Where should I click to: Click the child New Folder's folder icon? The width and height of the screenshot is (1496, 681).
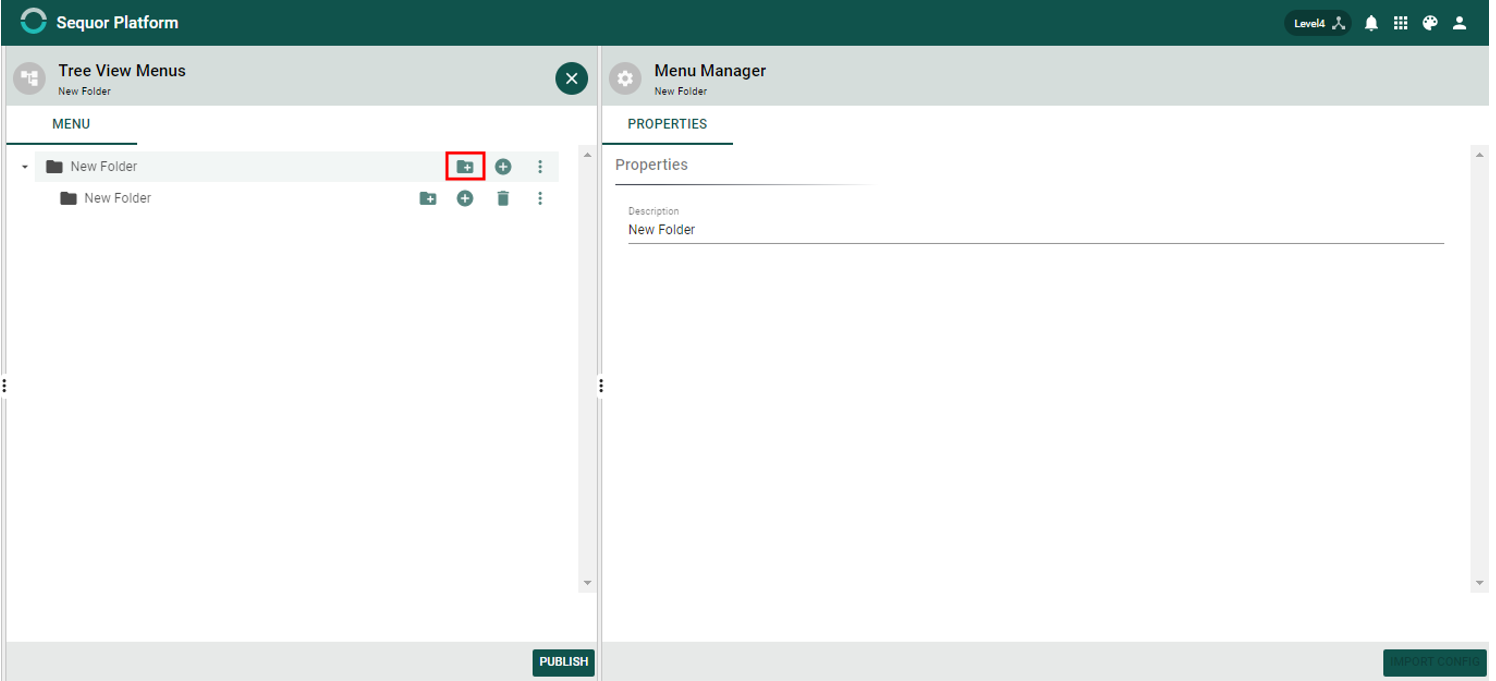coord(69,198)
